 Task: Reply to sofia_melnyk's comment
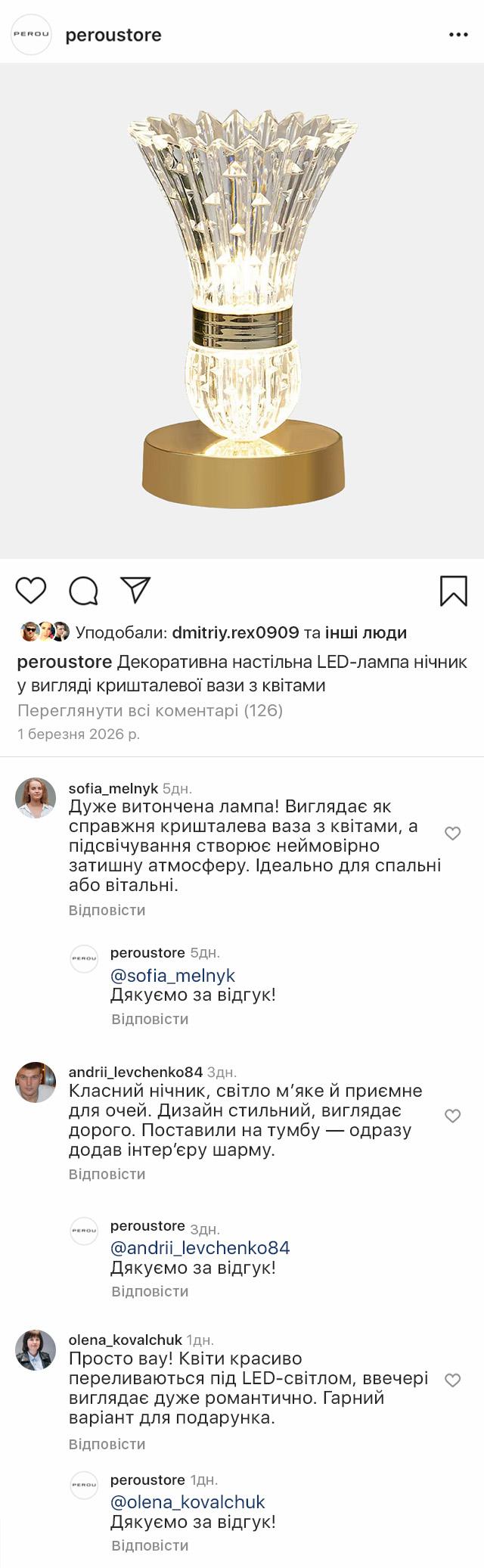(107, 910)
